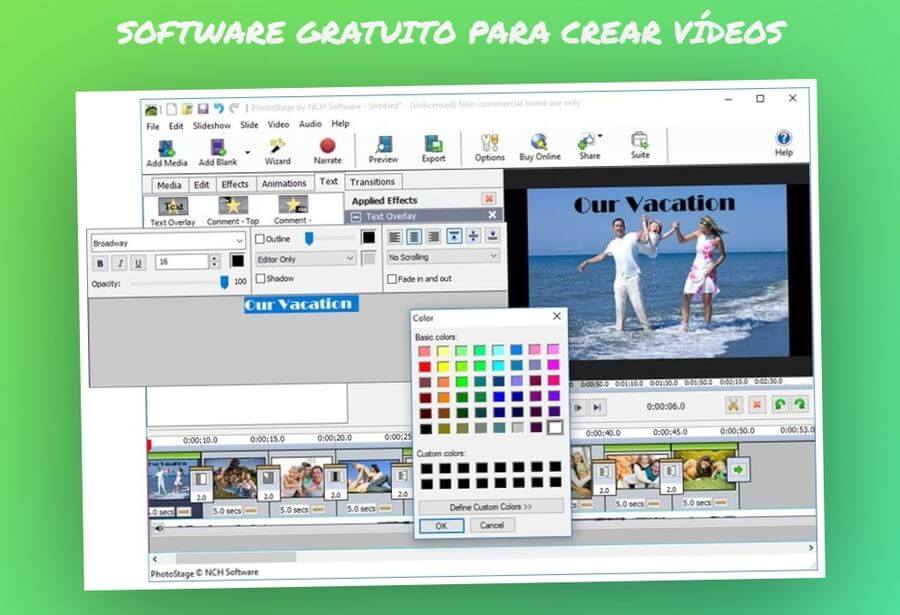The width and height of the screenshot is (900, 615).
Task: Collapse the Text Overlay effect entry
Action: (356, 217)
